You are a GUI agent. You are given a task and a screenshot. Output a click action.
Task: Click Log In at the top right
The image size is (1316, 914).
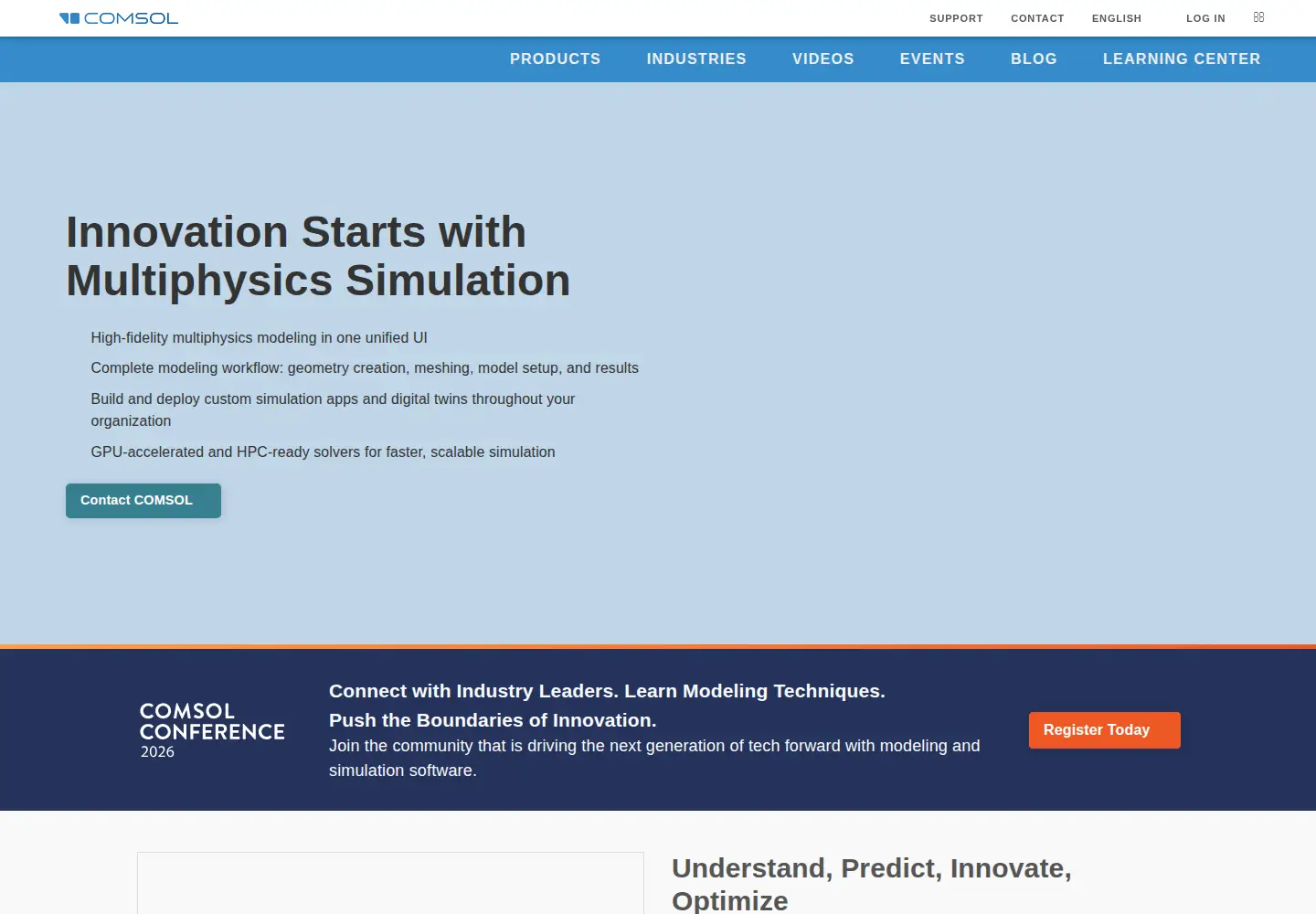[x=1205, y=18]
